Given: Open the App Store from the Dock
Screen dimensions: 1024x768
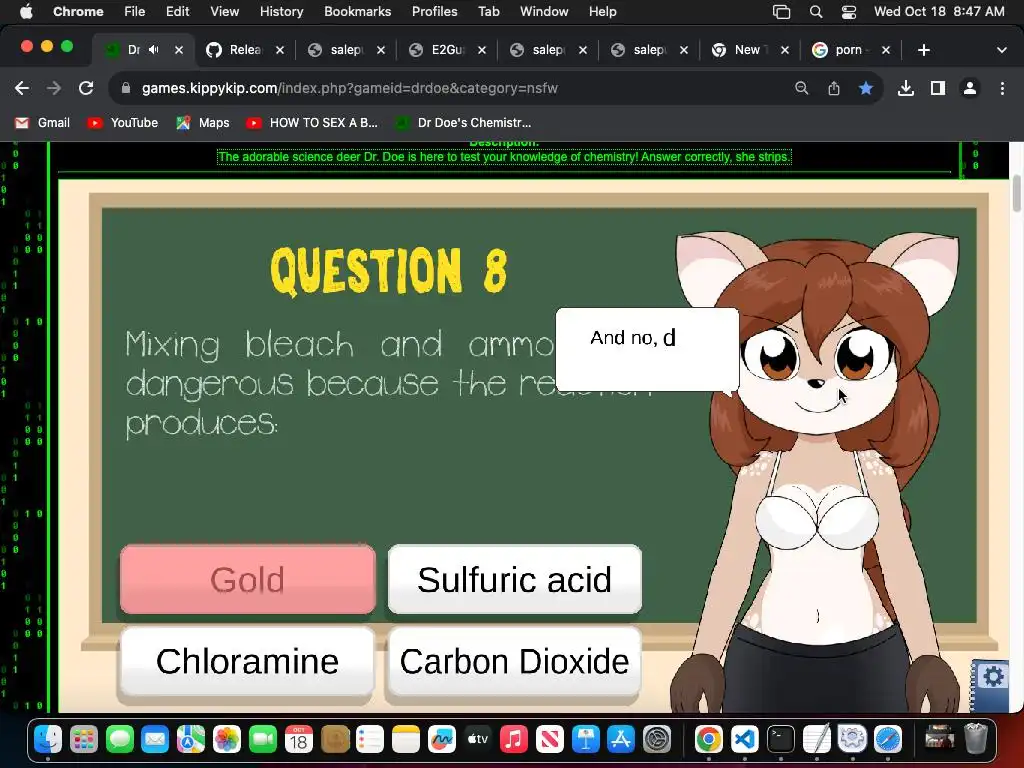Looking at the screenshot, I should pyautogui.click(x=620, y=740).
